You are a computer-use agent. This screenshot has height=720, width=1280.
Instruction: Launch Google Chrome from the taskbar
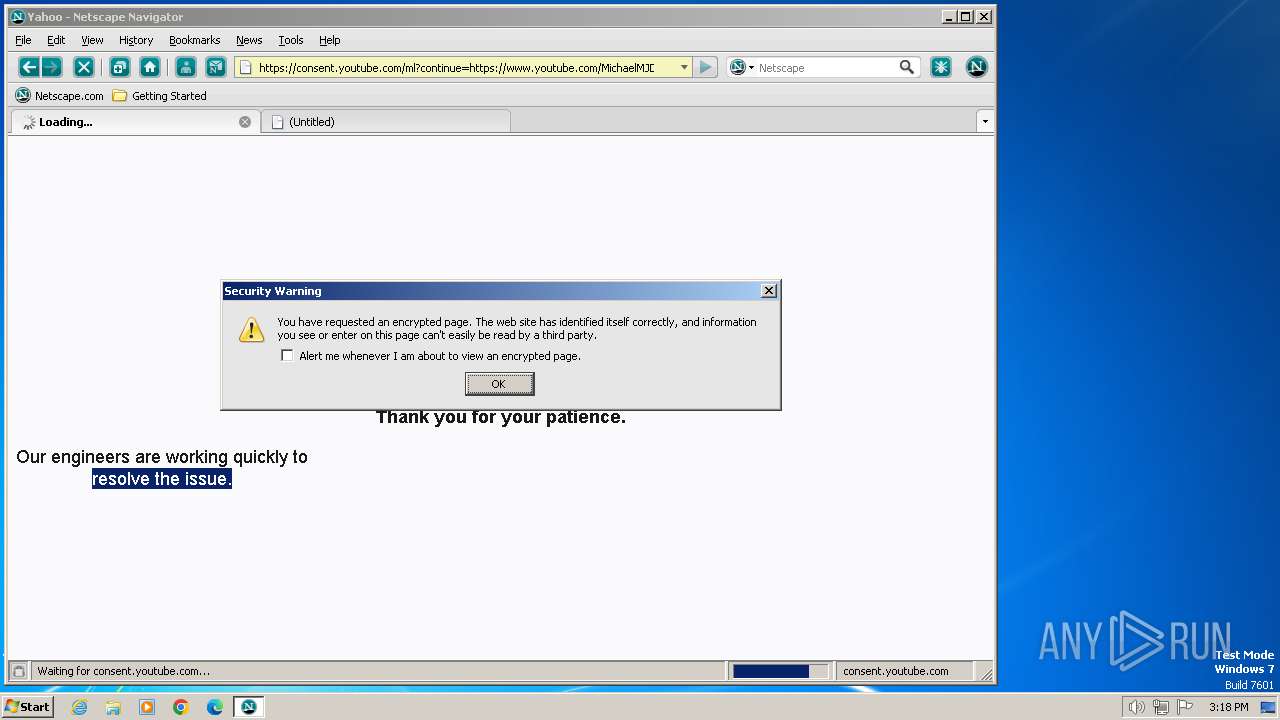point(181,707)
